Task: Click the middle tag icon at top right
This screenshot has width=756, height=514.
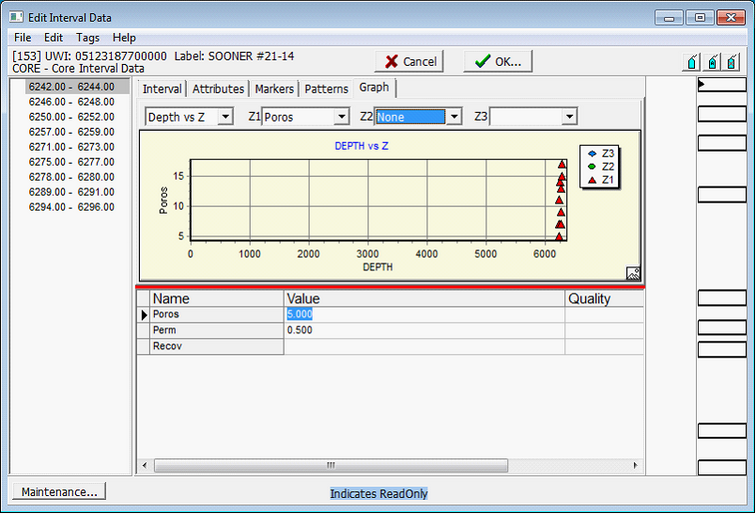Action: click(x=712, y=62)
